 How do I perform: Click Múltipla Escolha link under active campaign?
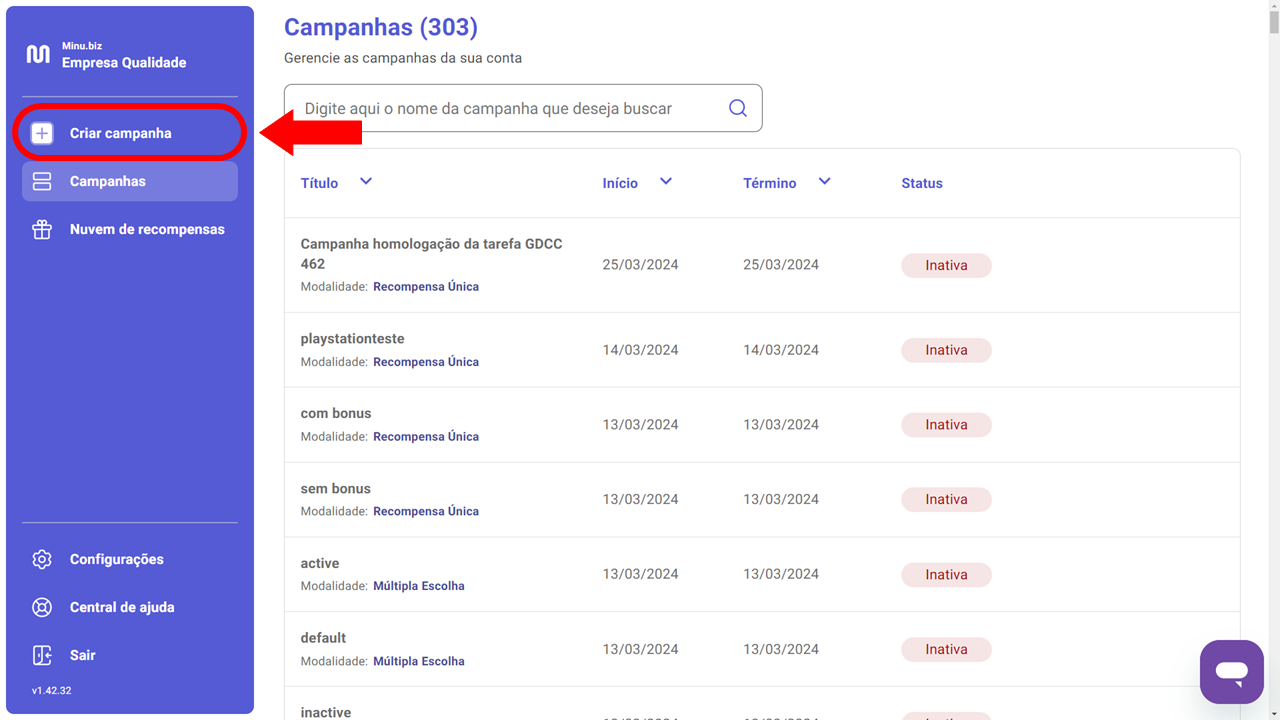tap(418, 586)
